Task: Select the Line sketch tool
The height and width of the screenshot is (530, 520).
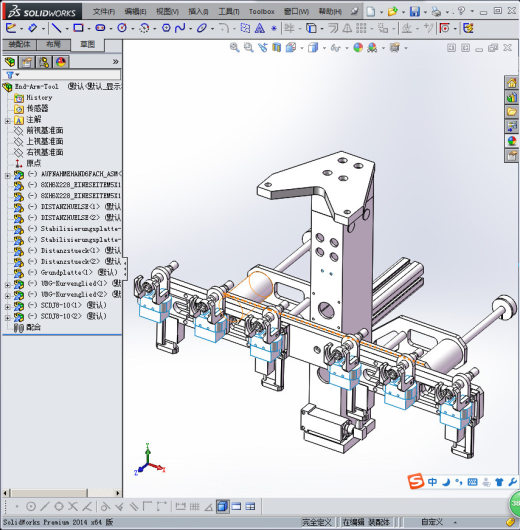Action: [x=56, y=28]
